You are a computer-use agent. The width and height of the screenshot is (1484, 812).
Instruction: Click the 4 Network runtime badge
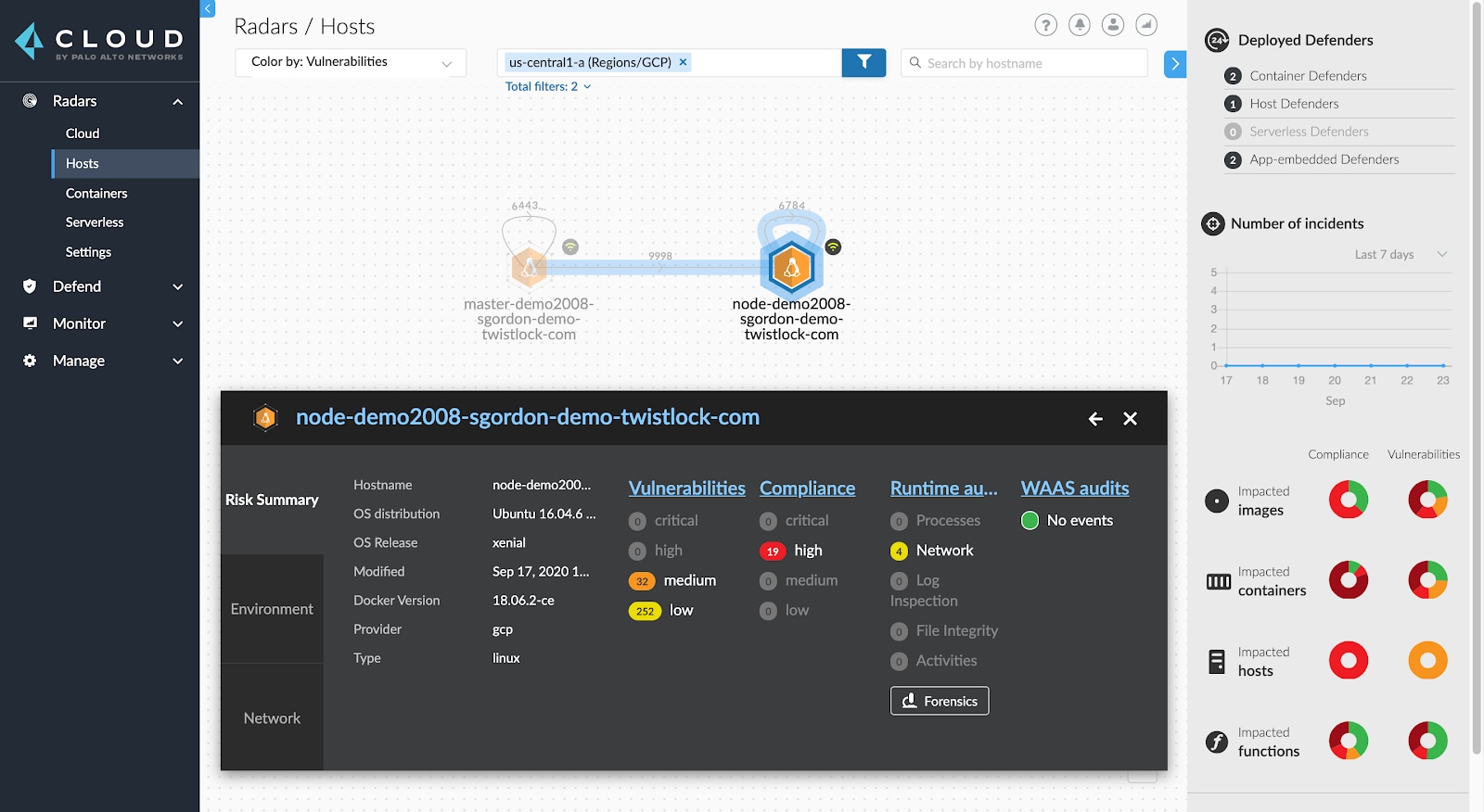coord(899,552)
